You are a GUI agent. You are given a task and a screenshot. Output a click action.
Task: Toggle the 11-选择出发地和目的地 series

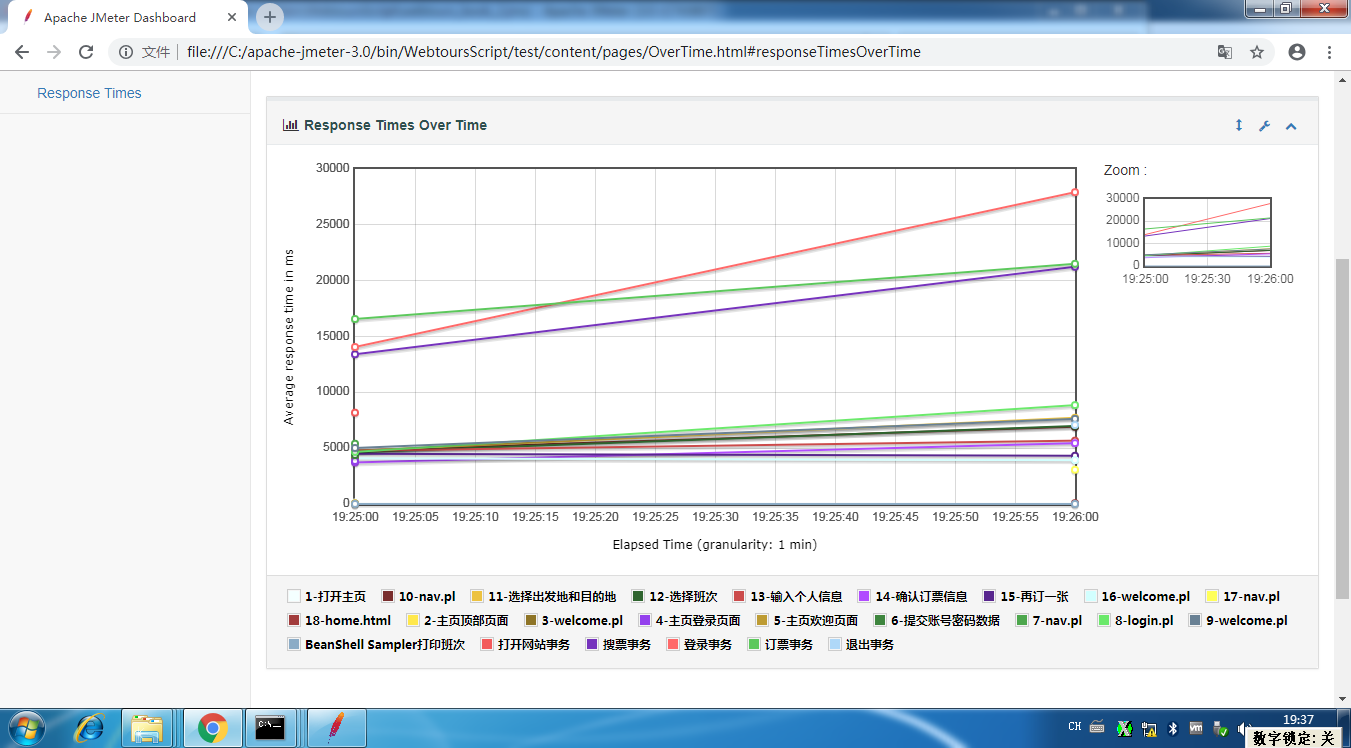coord(543,596)
